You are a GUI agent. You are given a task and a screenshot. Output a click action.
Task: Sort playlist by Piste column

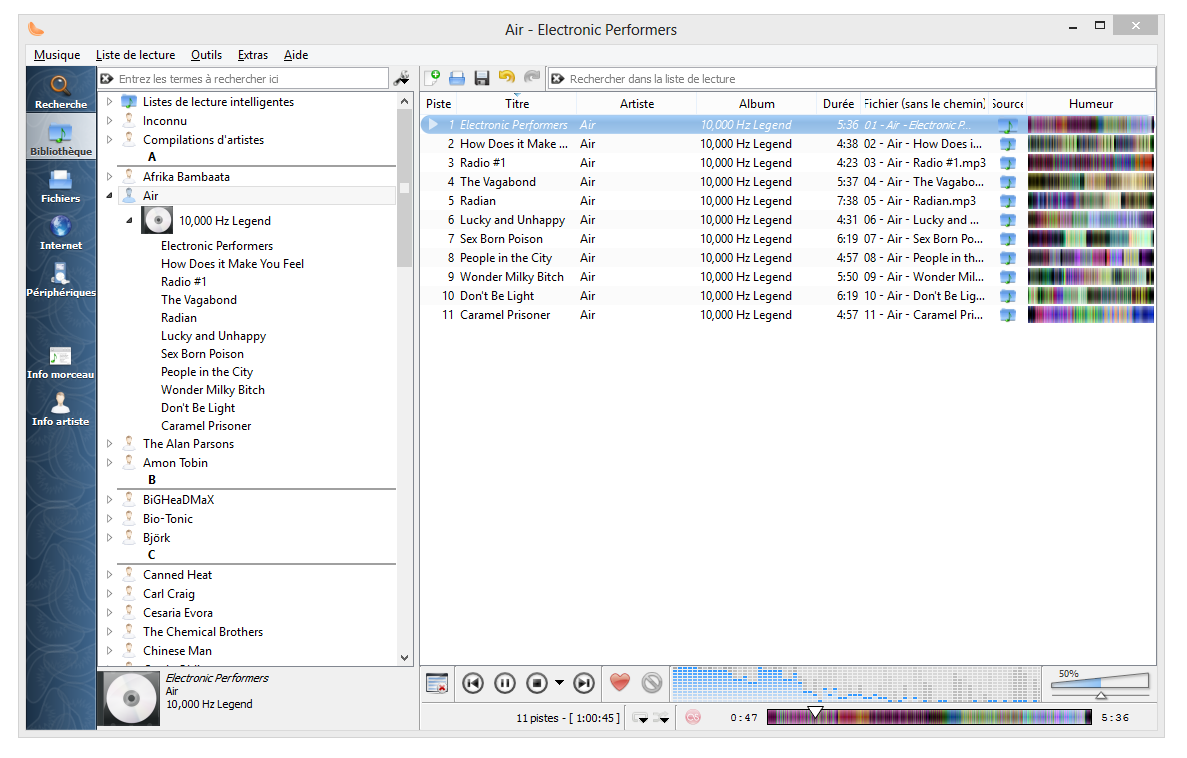pyautogui.click(x=438, y=104)
